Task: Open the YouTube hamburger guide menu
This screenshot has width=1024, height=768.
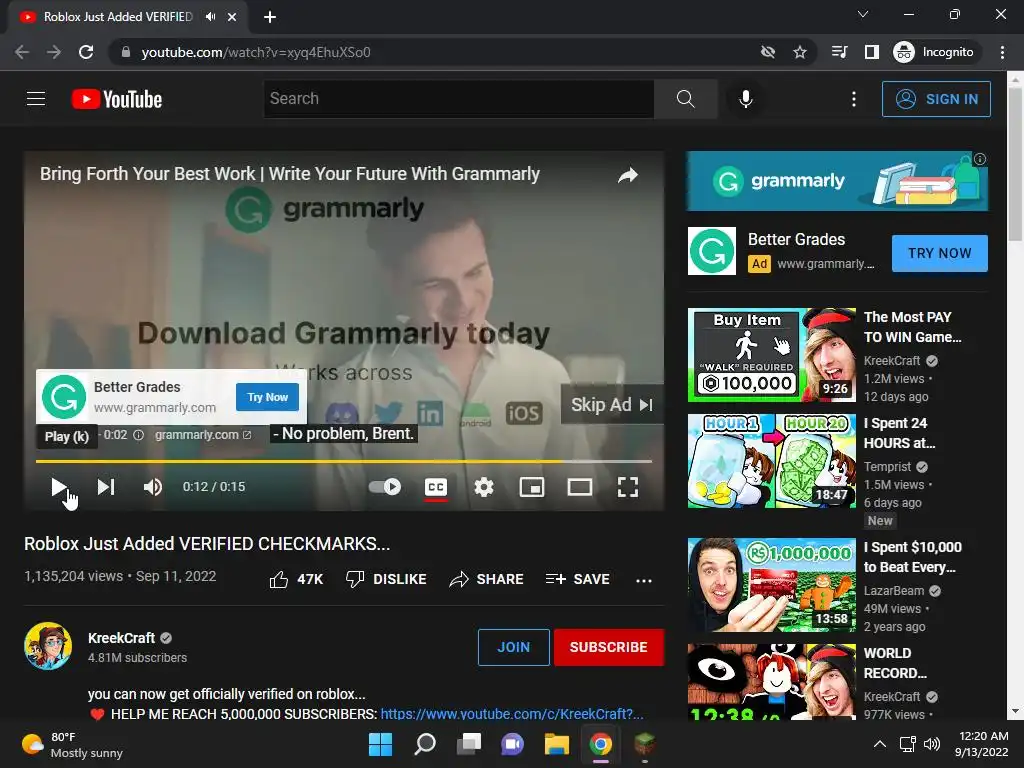Action: pos(36,99)
